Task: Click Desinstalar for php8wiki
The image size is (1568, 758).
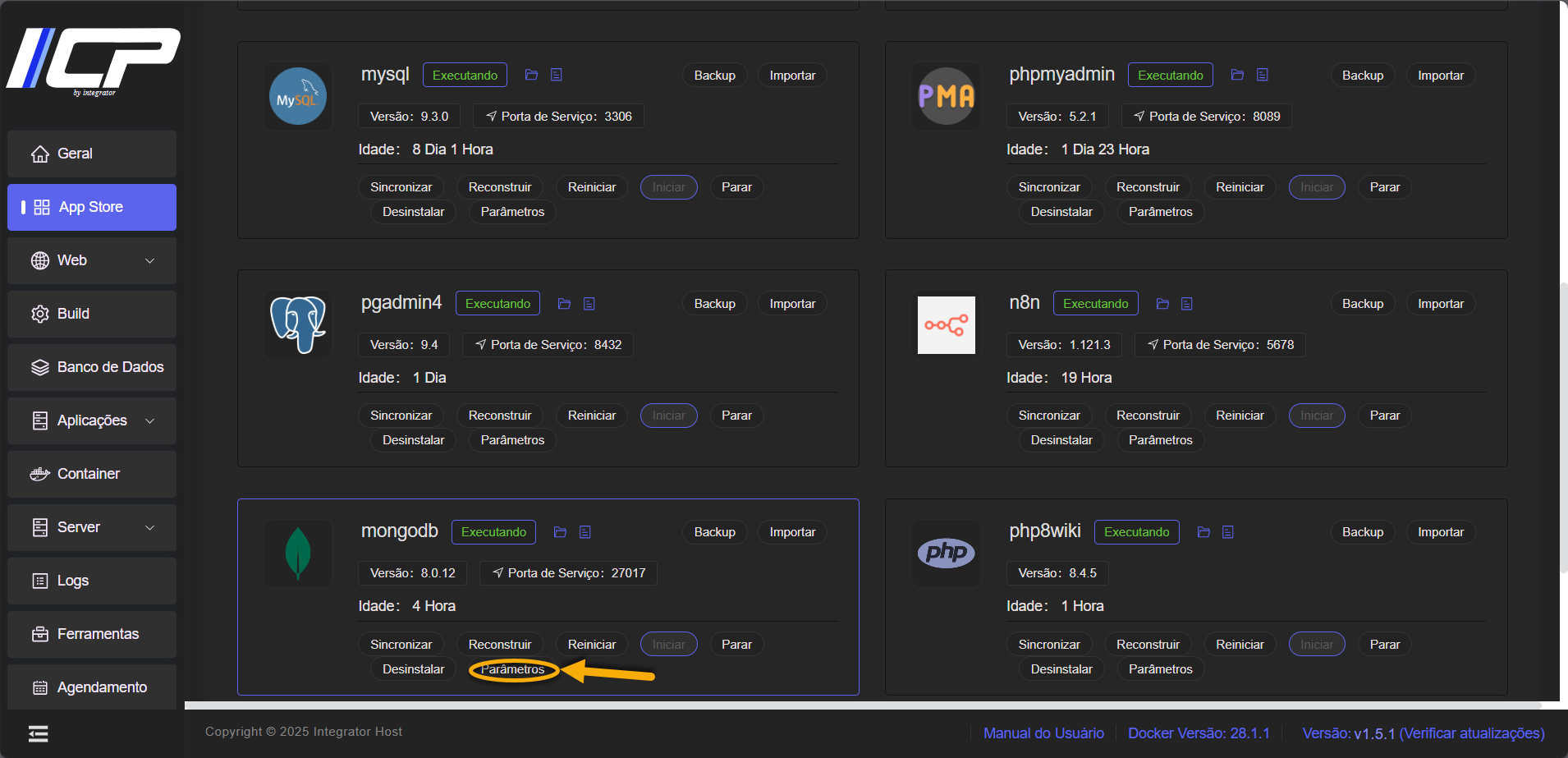Action: click(x=1061, y=669)
